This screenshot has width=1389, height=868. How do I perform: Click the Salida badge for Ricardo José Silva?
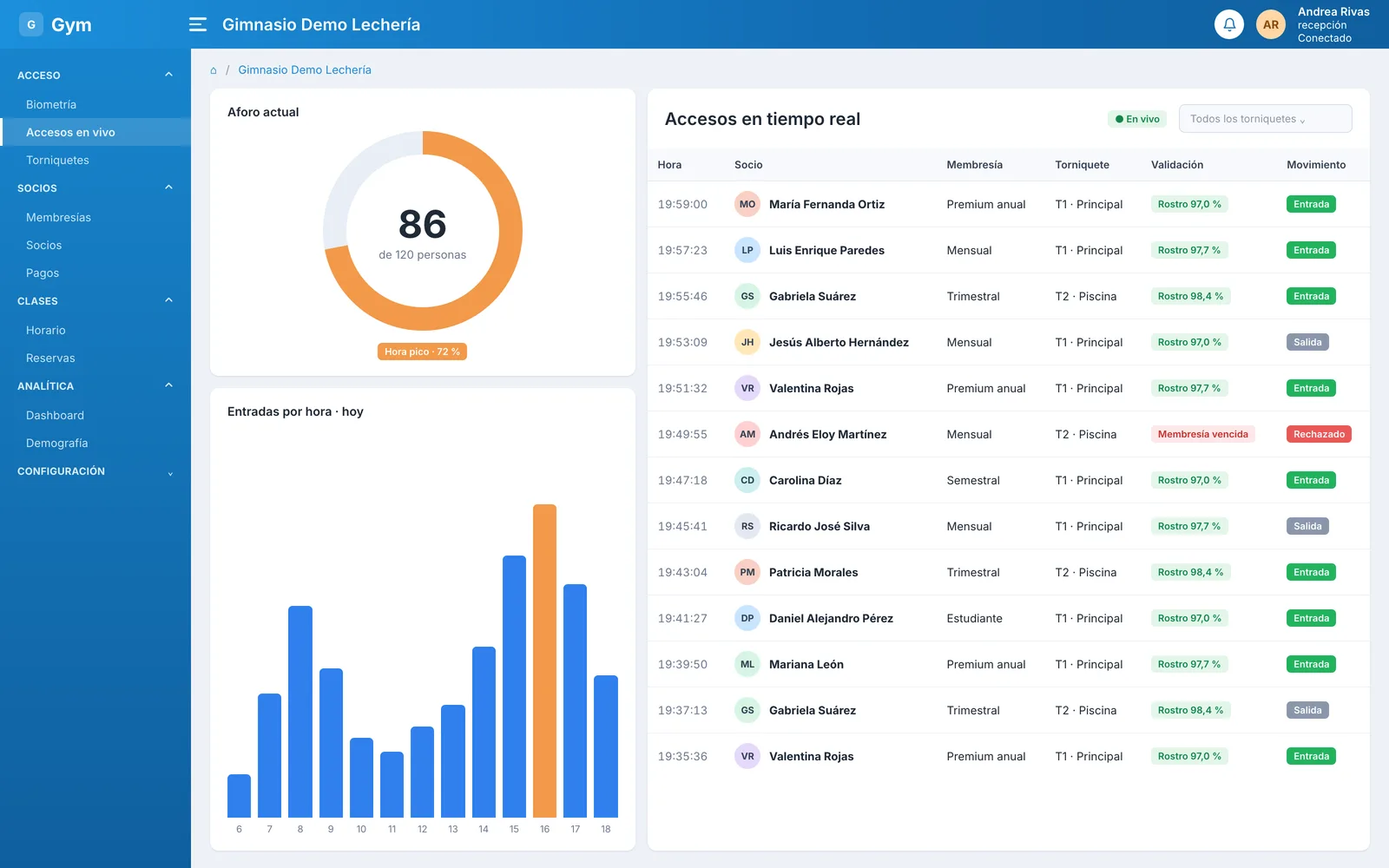1307,526
